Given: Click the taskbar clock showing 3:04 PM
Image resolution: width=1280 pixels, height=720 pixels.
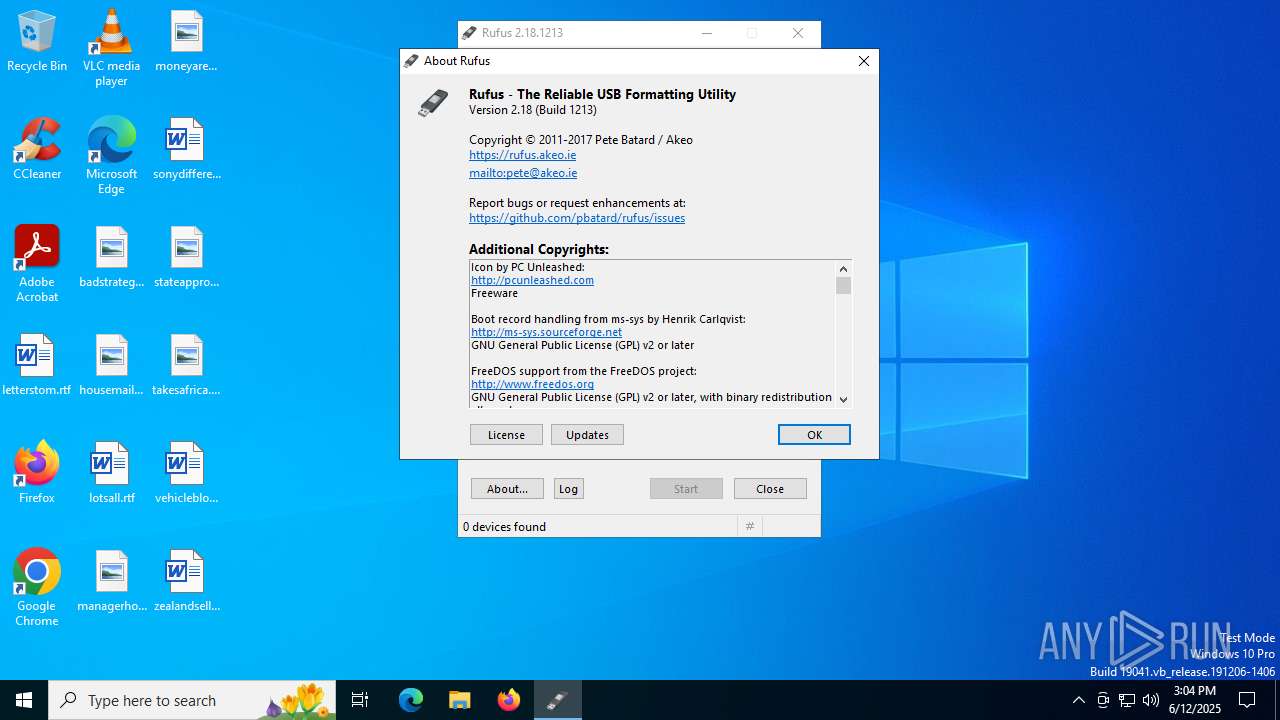Looking at the screenshot, I should [x=1194, y=700].
